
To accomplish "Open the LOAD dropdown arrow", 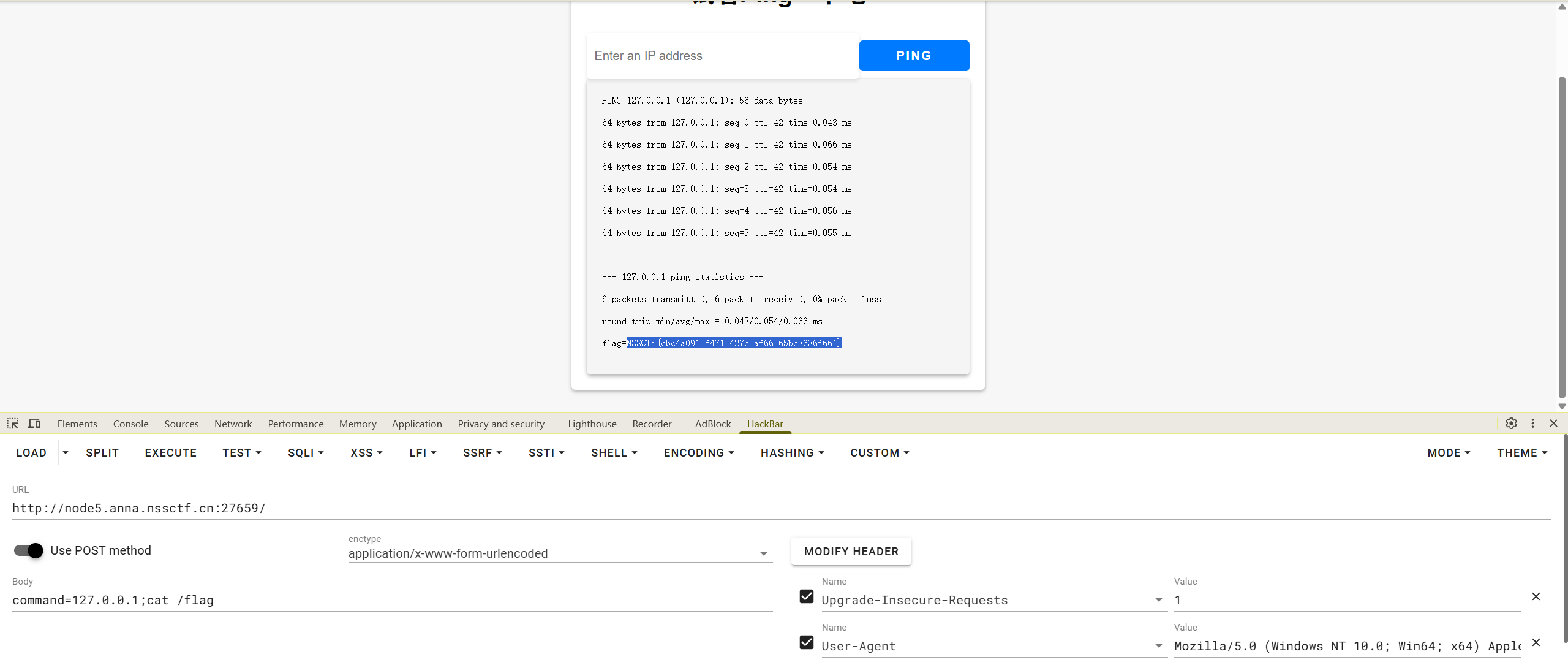I will (x=66, y=453).
